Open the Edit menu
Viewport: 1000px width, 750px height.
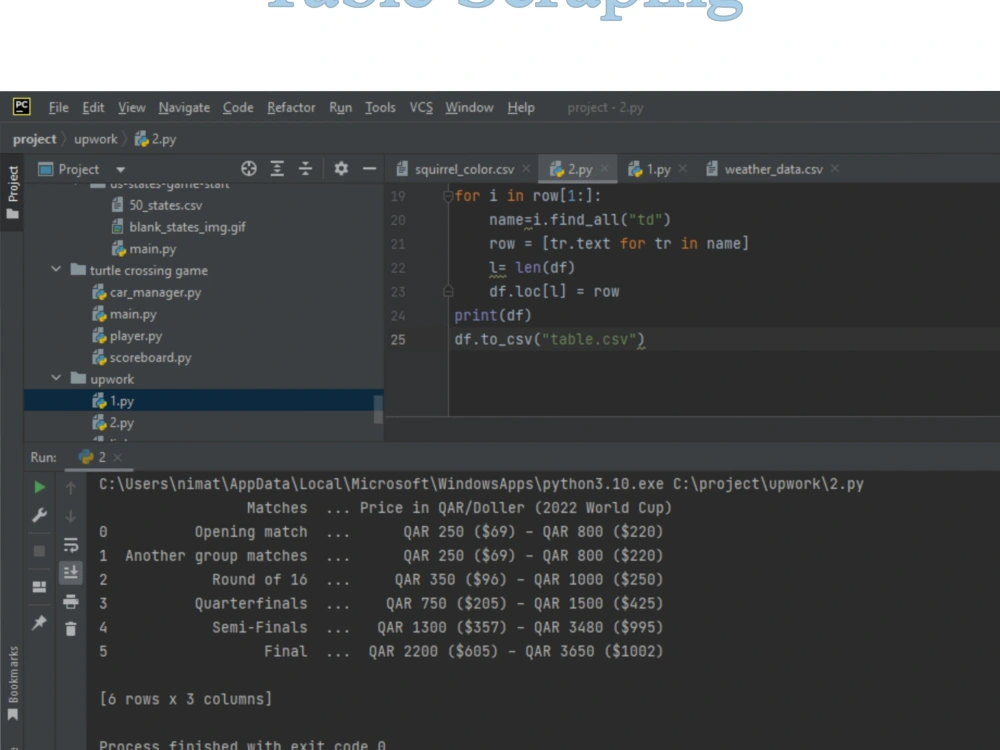(x=93, y=108)
